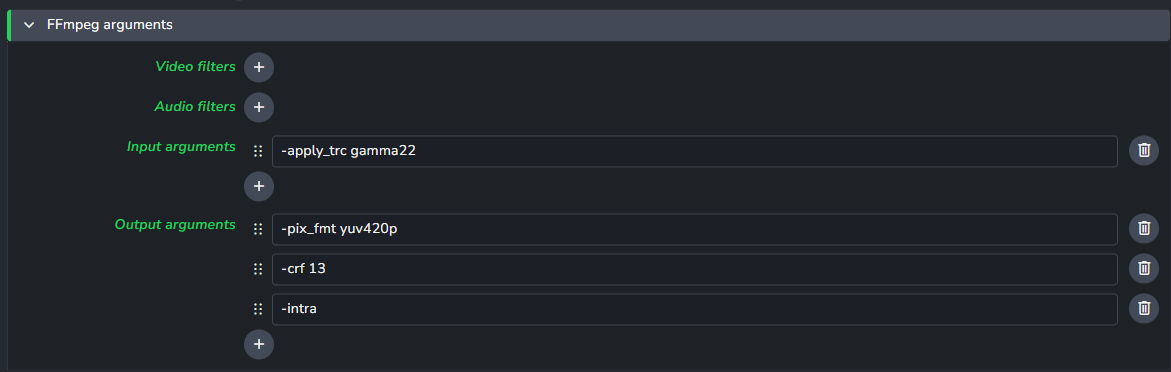Collapse the FFmpeg arguments section chevron
Image resolution: width=1171 pixels, height=372 pixels.
[29, 25]
